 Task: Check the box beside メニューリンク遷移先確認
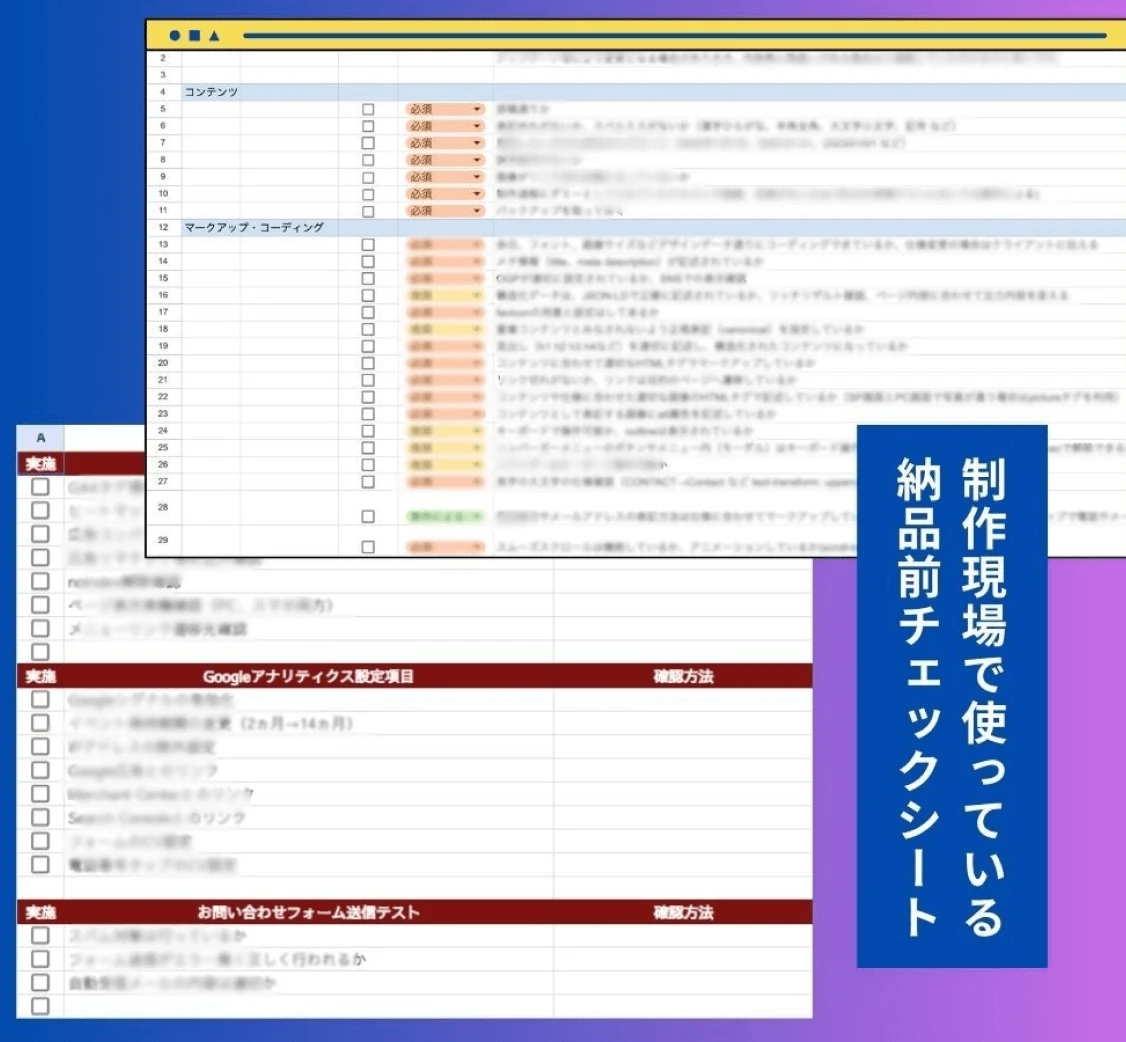(38, 629)
